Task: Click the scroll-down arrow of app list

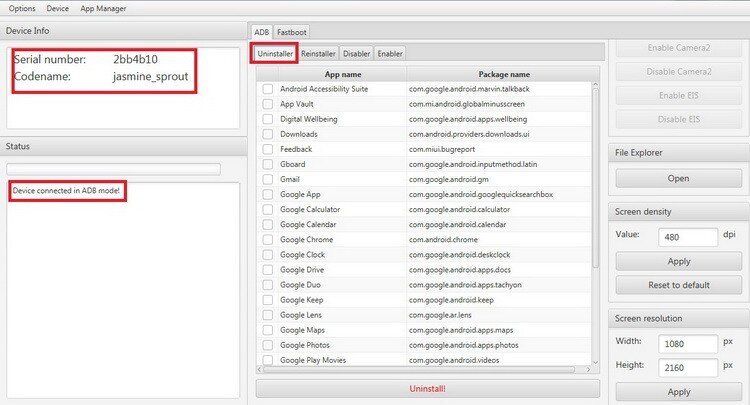Action: click(x=596, y=362)
